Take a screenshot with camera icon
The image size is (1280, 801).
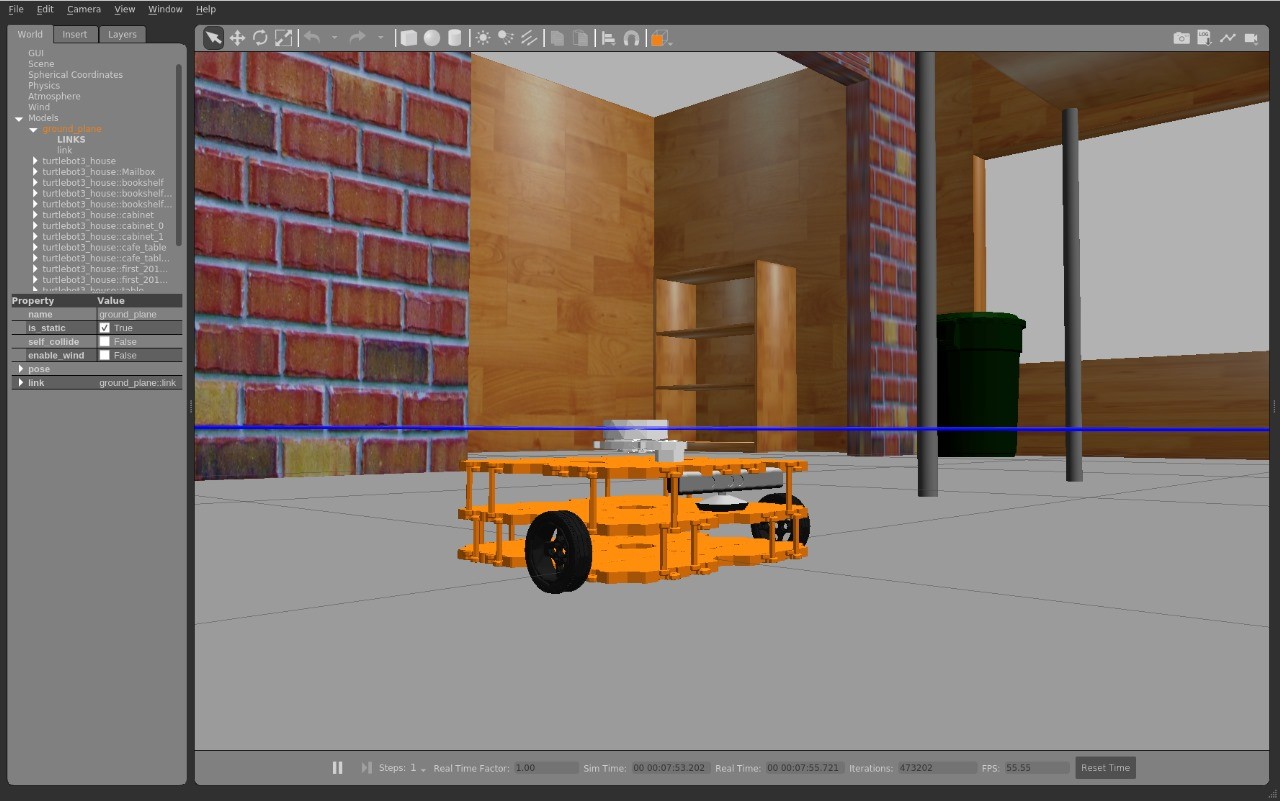point(1181,38)
